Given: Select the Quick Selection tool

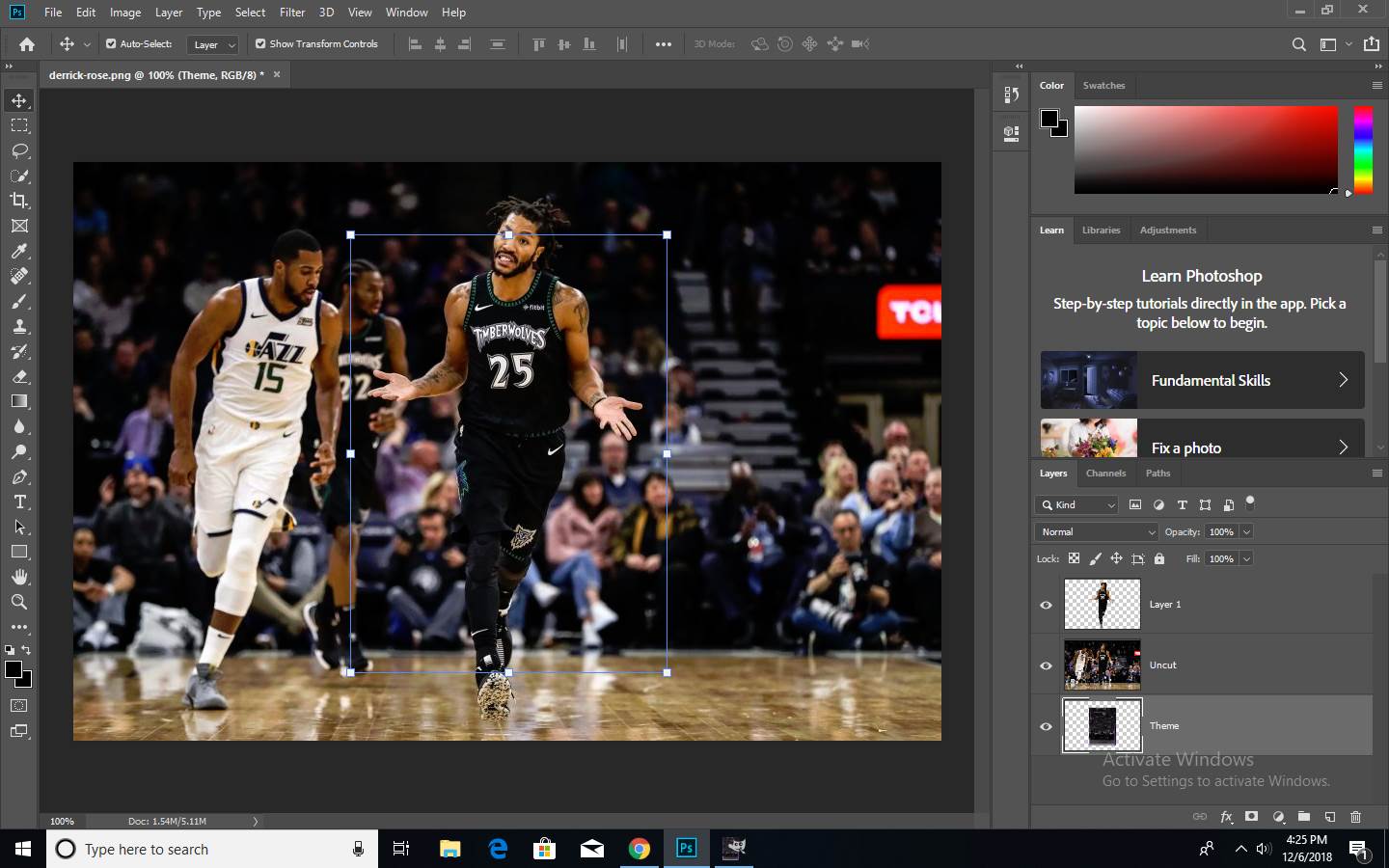Looking at the screenshot, I should (19, 176).
